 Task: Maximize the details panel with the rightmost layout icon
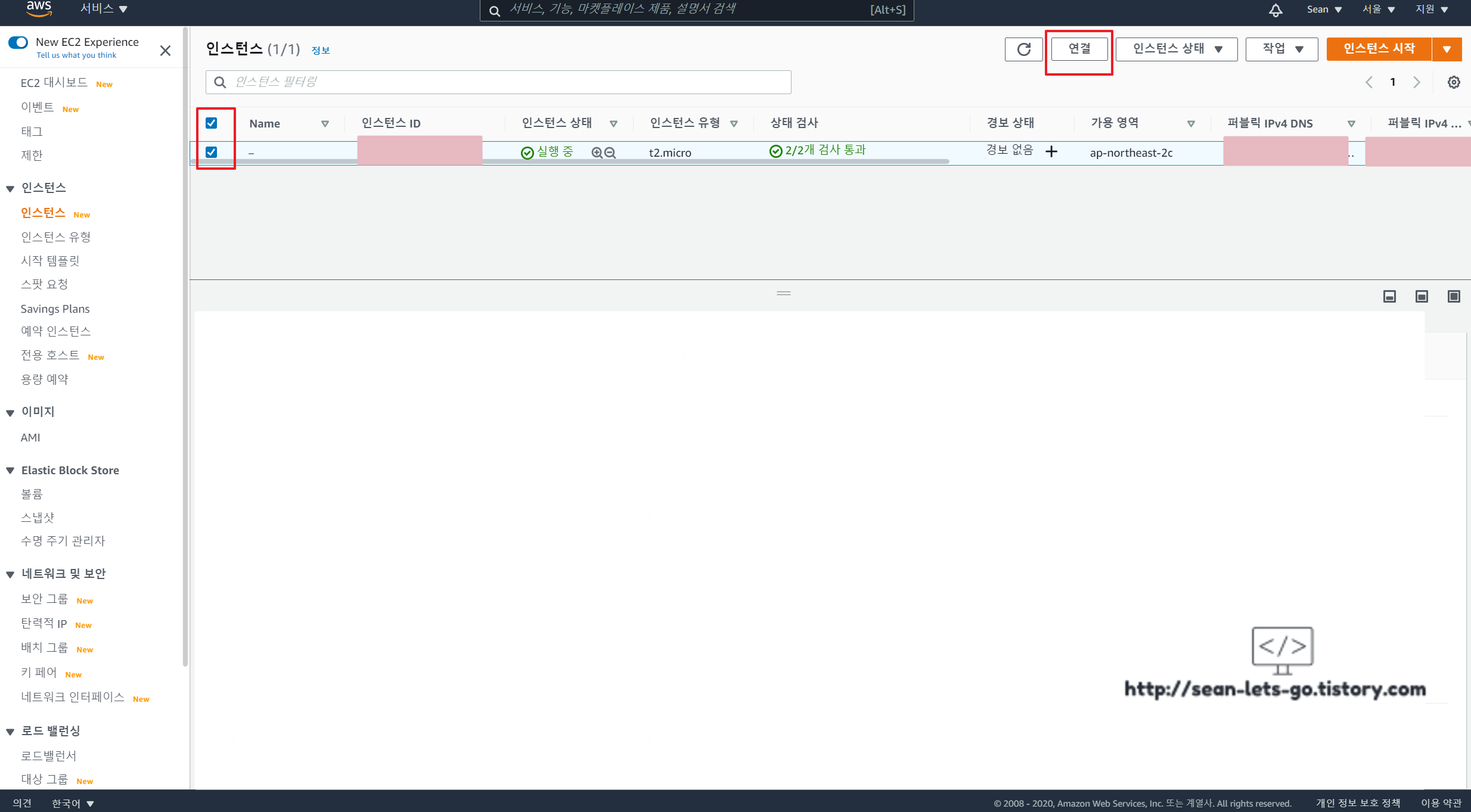tap(1454, 296)
